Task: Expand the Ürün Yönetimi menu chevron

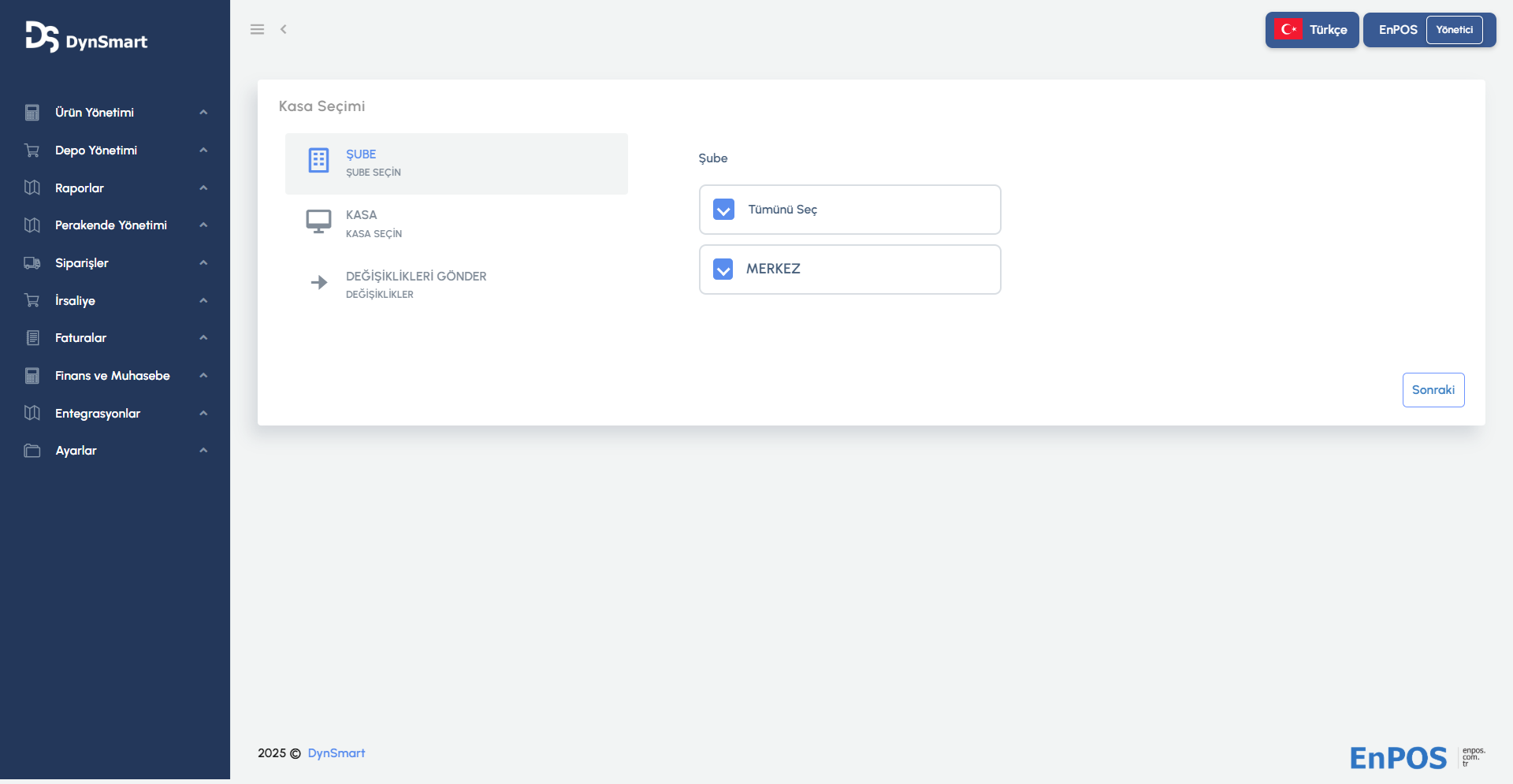Action: (x=203, y=113)
